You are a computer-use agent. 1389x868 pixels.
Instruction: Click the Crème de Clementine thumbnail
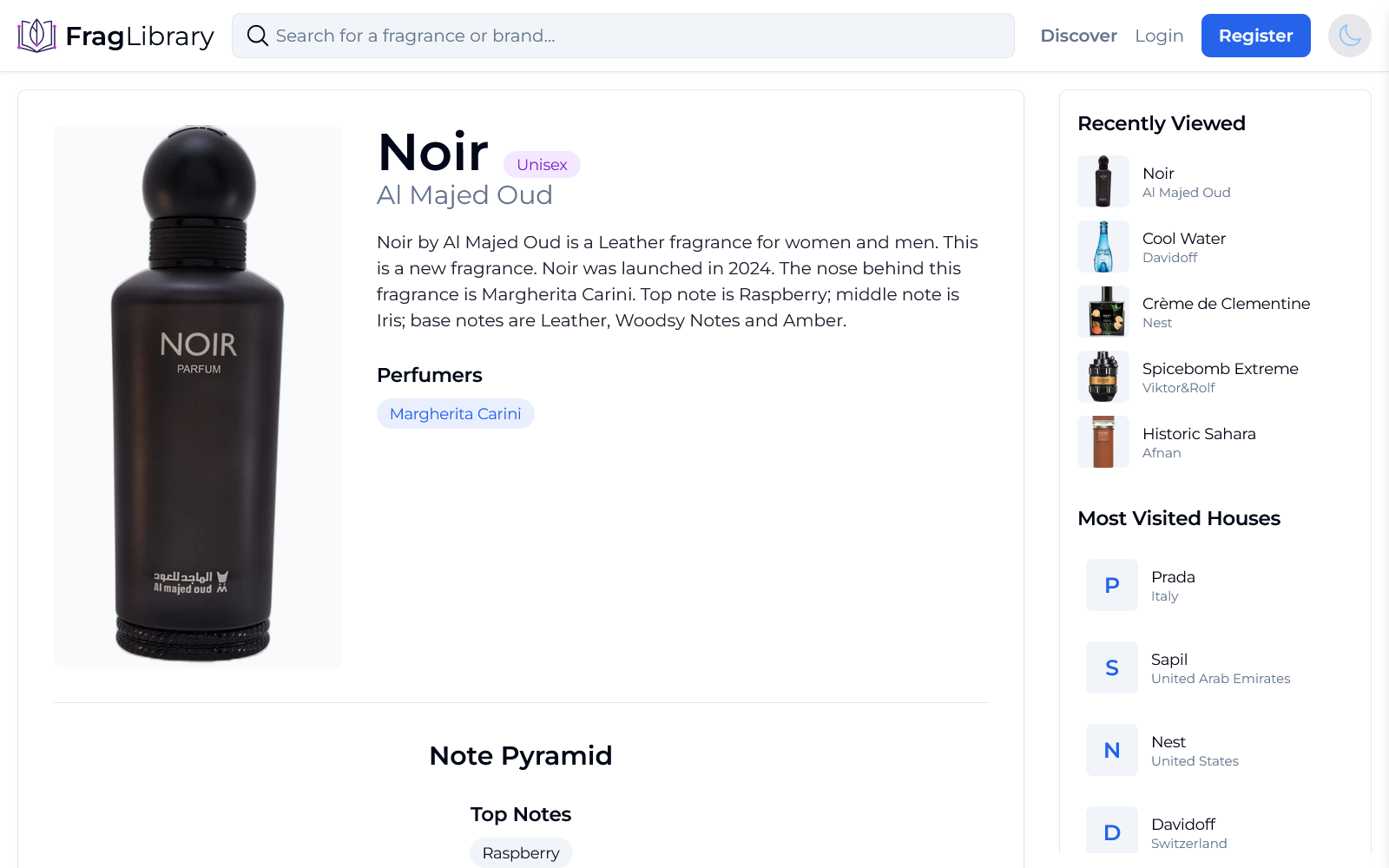(1103, 312)
